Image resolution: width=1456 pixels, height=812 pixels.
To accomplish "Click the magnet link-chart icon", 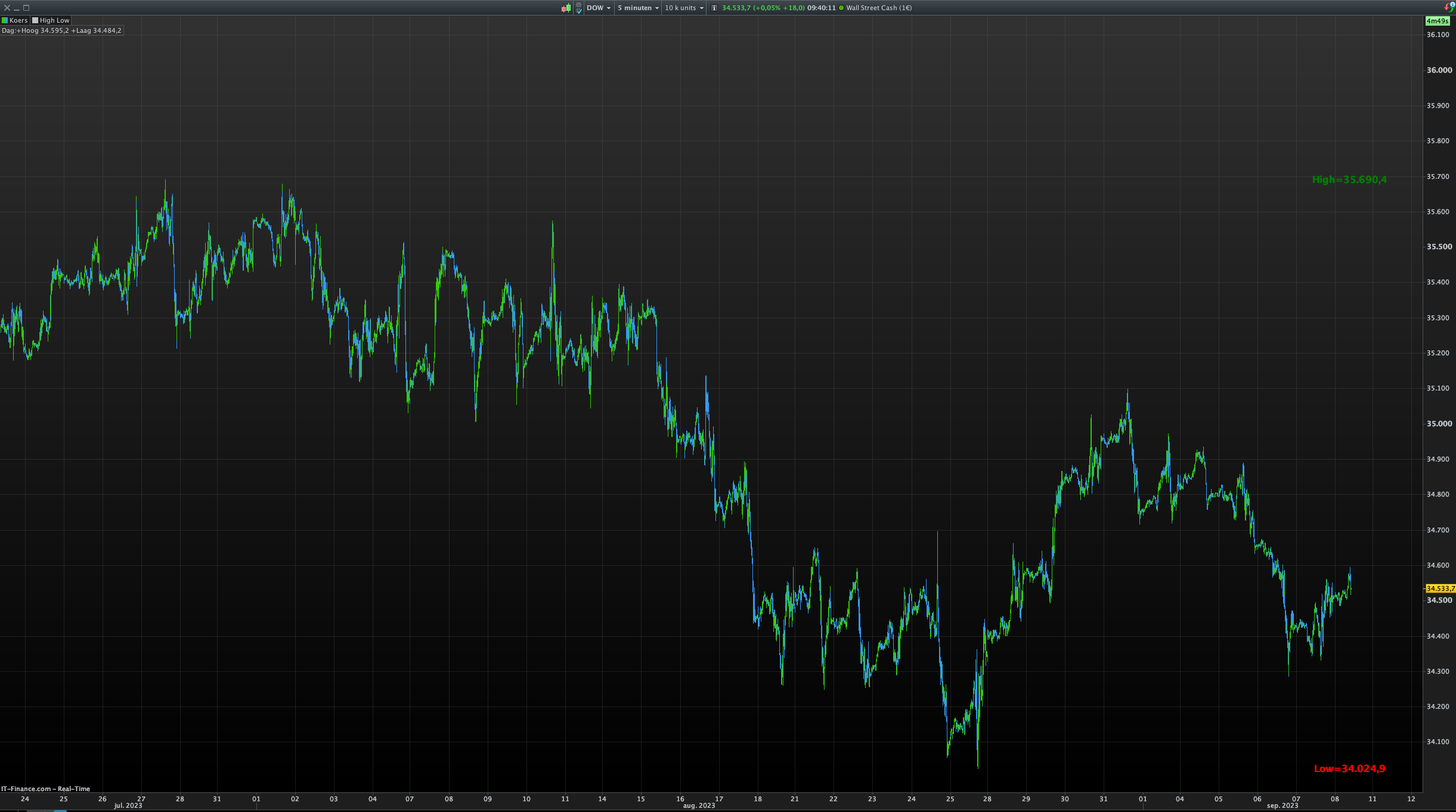I will pyautogui.click(x=578, y=8).
